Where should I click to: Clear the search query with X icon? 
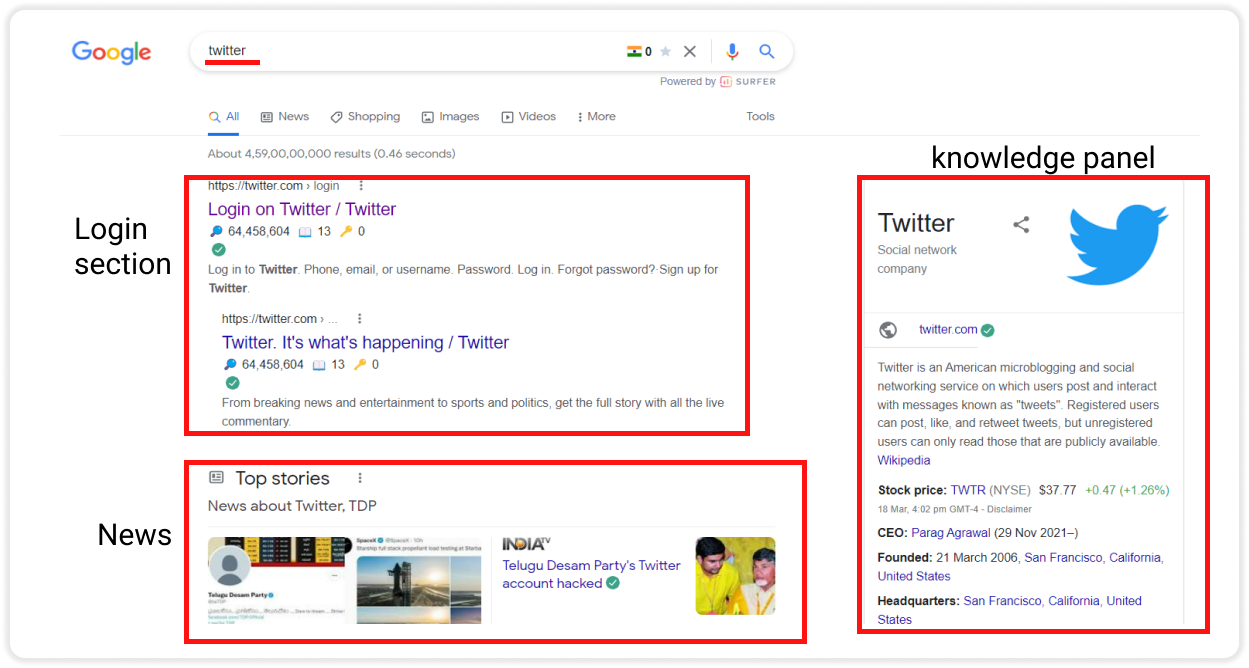(x=690, y=51)
